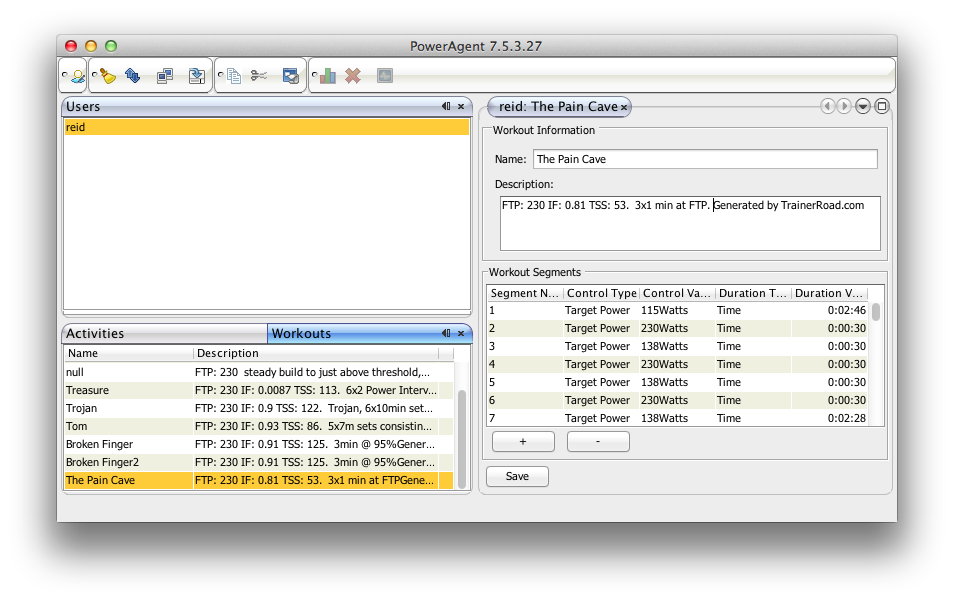Screen dimensions: 954x601
Task: Click the Workouts list vertical scrollbar
Action: [x=462, y=439]
